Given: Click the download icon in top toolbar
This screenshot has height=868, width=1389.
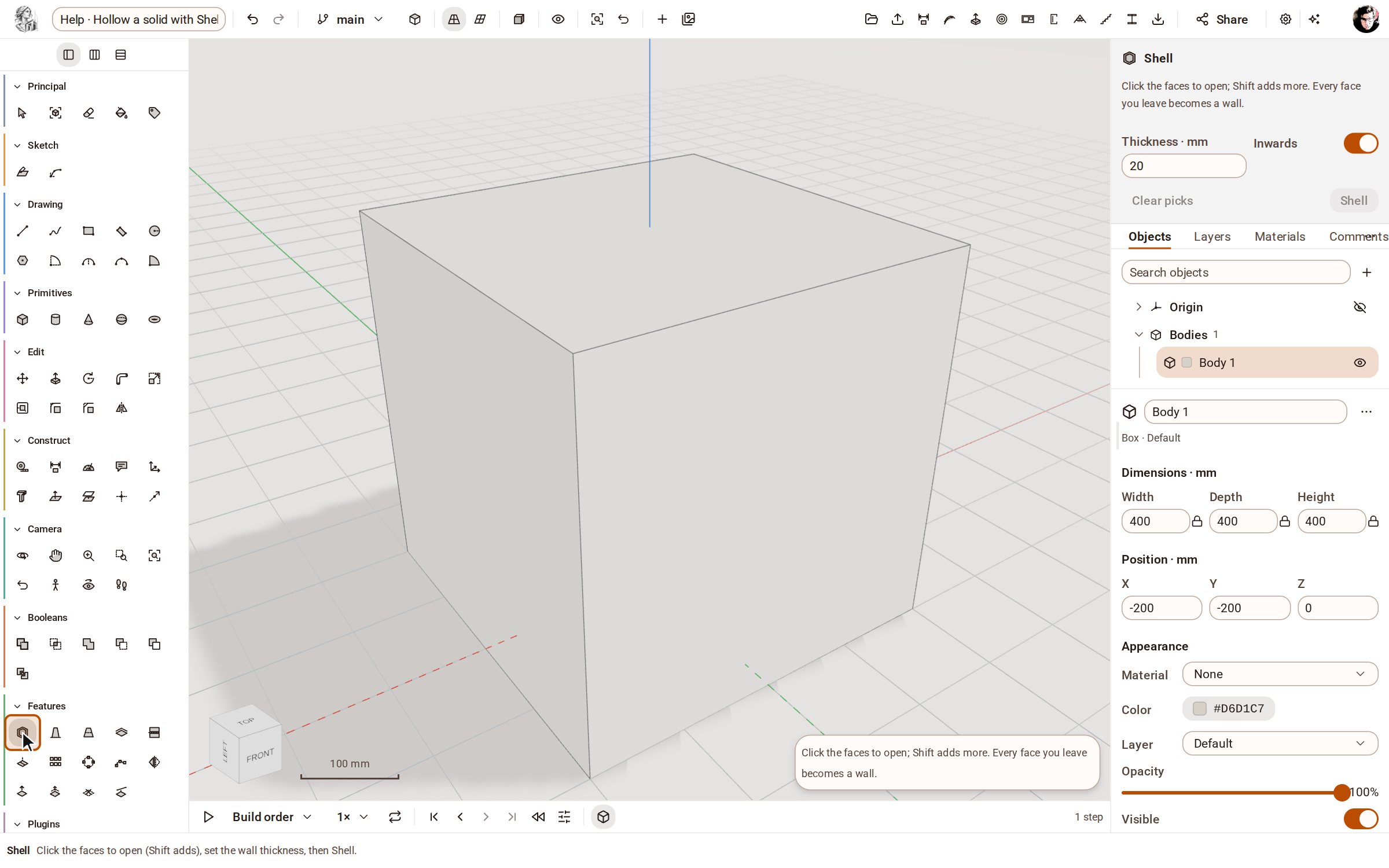Looking at the screenshot, I should 1158,19.
